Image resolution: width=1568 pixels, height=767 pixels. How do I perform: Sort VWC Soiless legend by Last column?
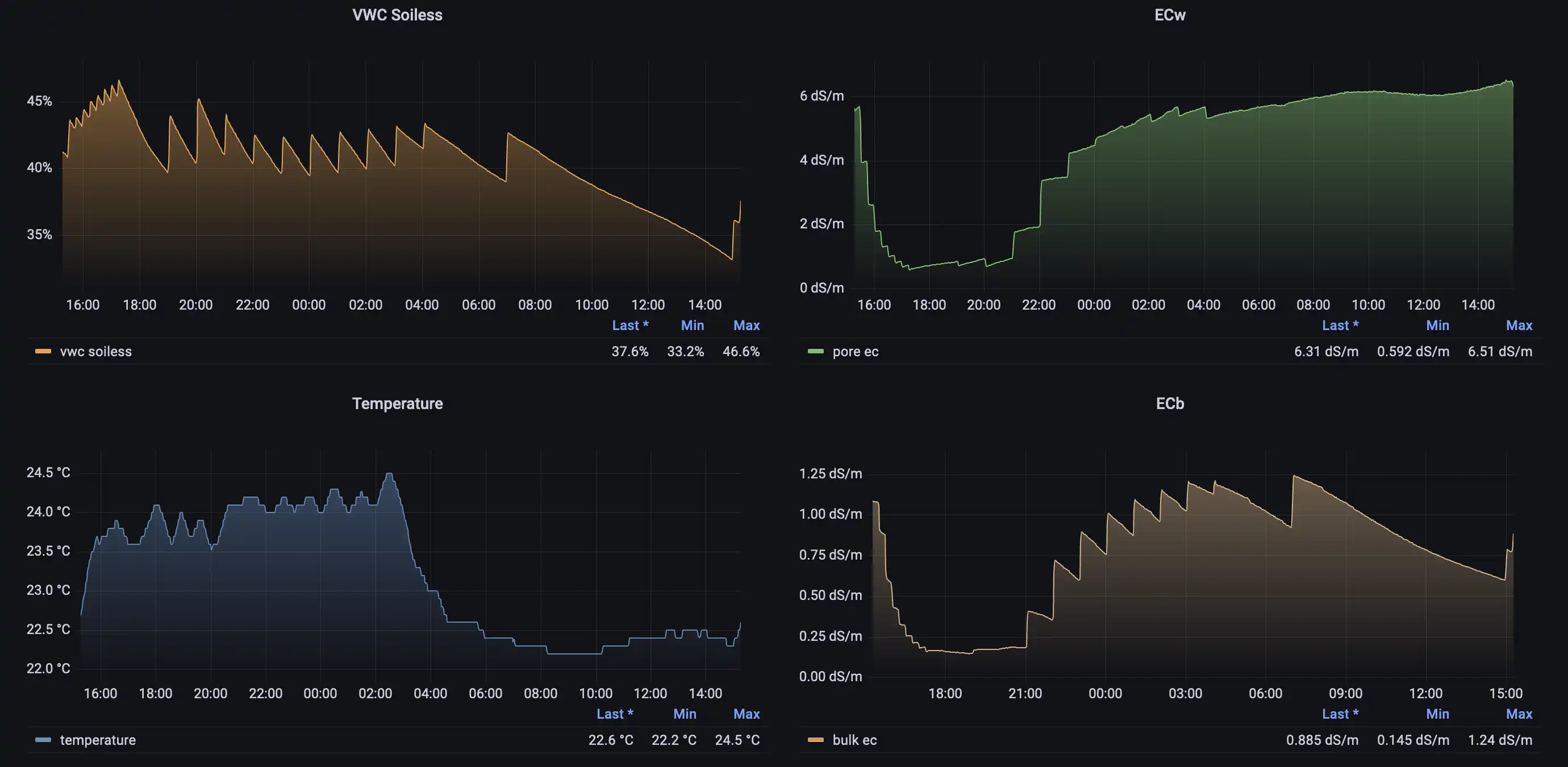(630, 325)
